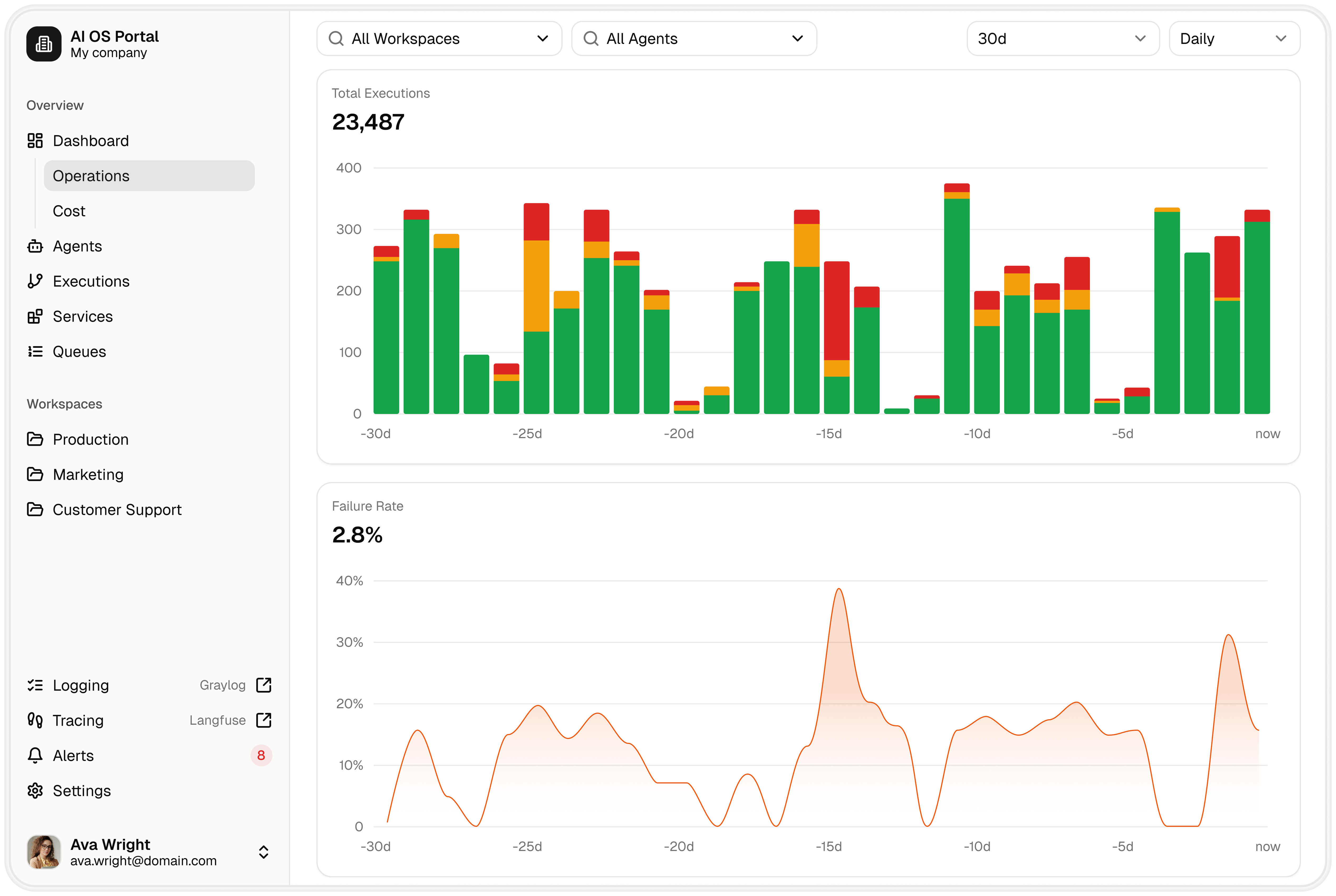Click the Logging checklist icon
Image resolution: width=1336 pixels, height=896 pixels.
click(x=35, y=685)
